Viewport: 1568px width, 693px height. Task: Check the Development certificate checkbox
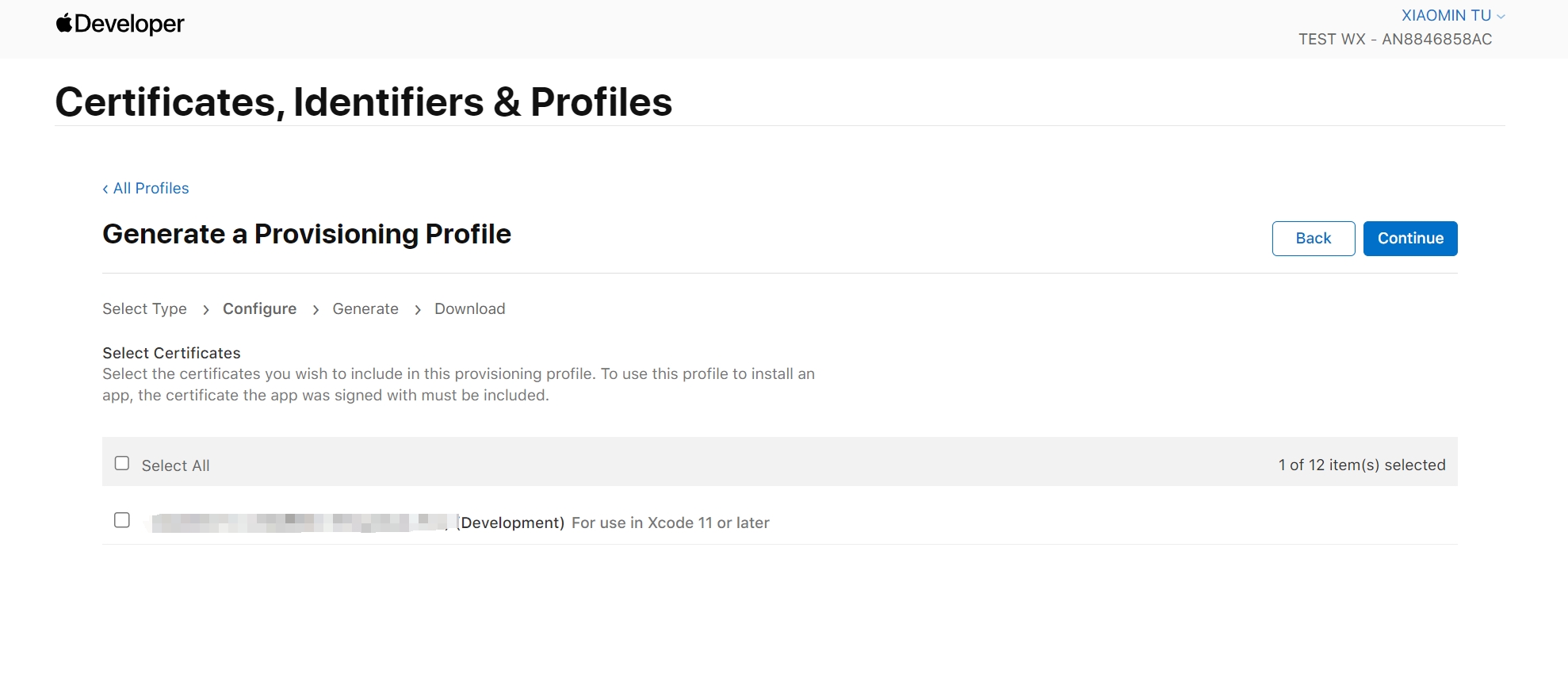point(122,520)
